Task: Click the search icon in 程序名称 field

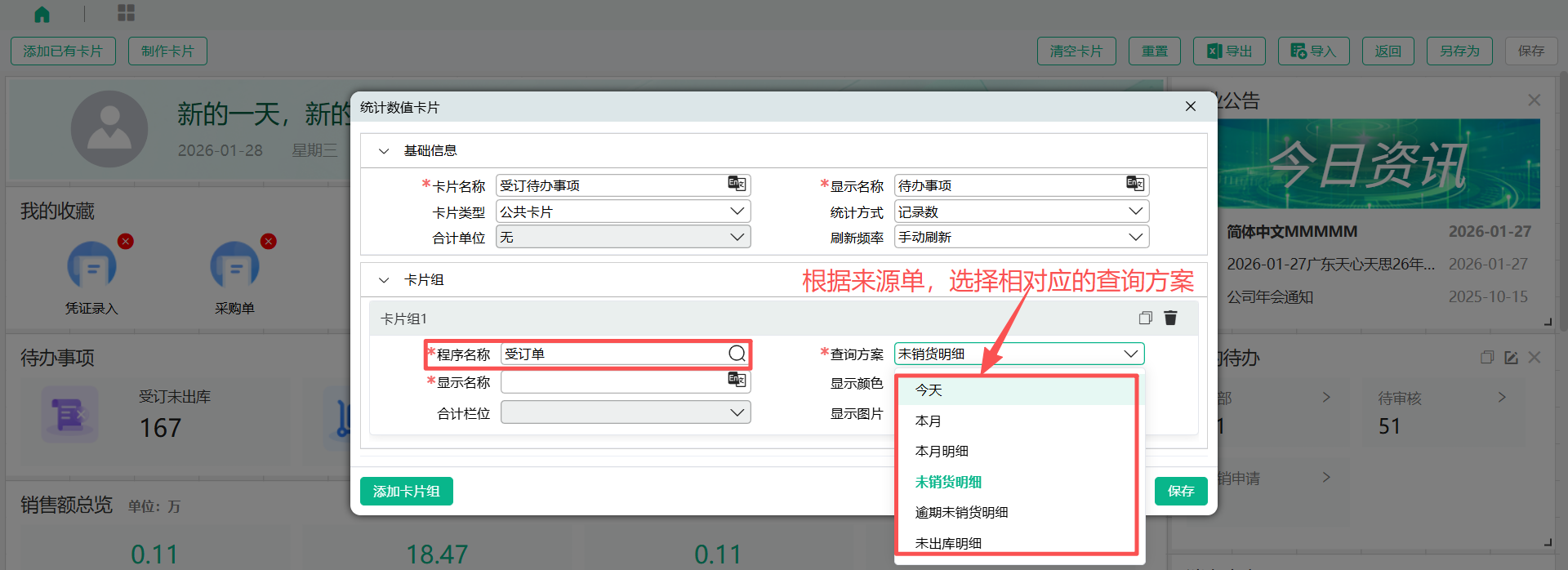Action: (x=737, y=354)
